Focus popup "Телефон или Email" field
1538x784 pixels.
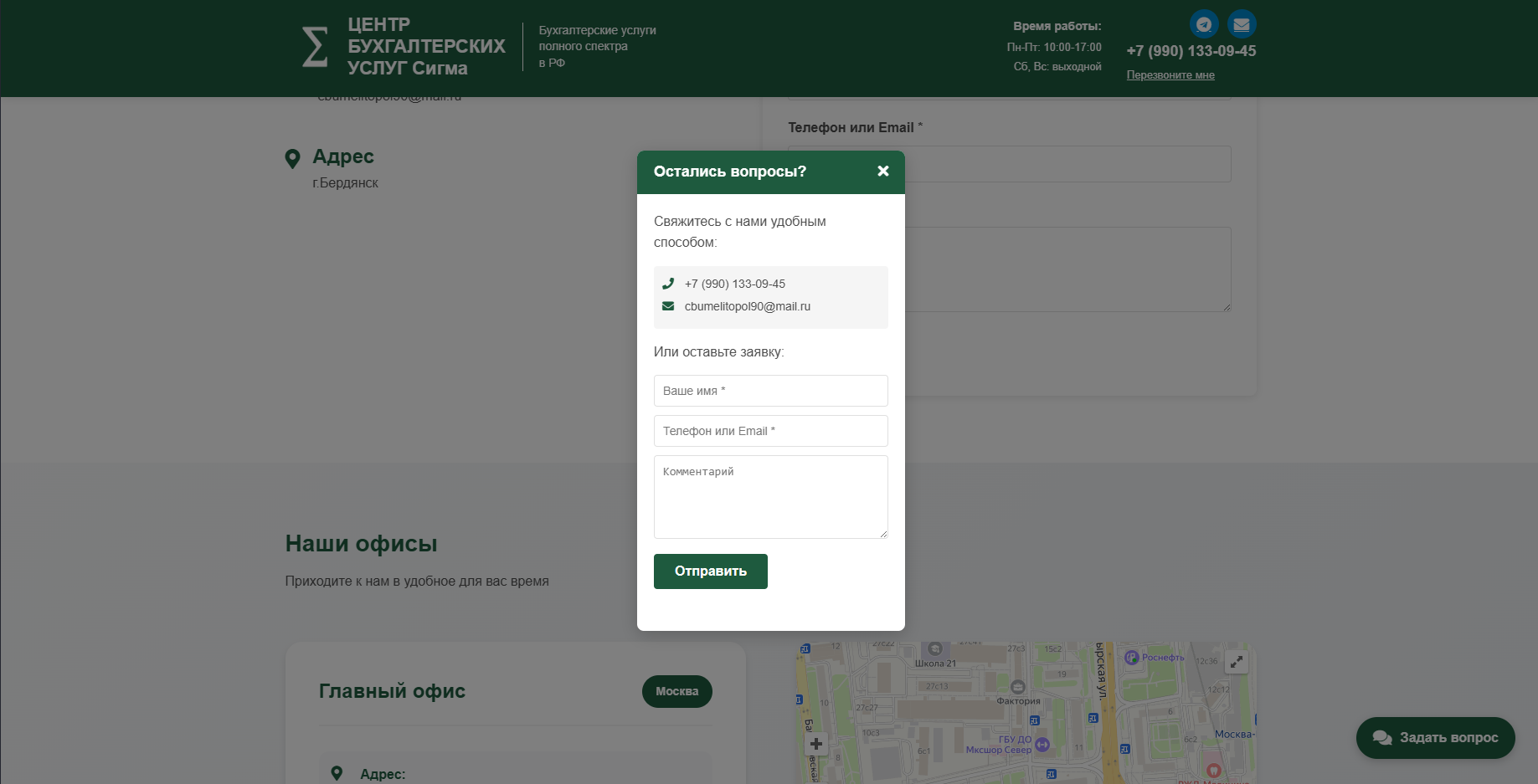pyautogui.click(x=771, y=431)
